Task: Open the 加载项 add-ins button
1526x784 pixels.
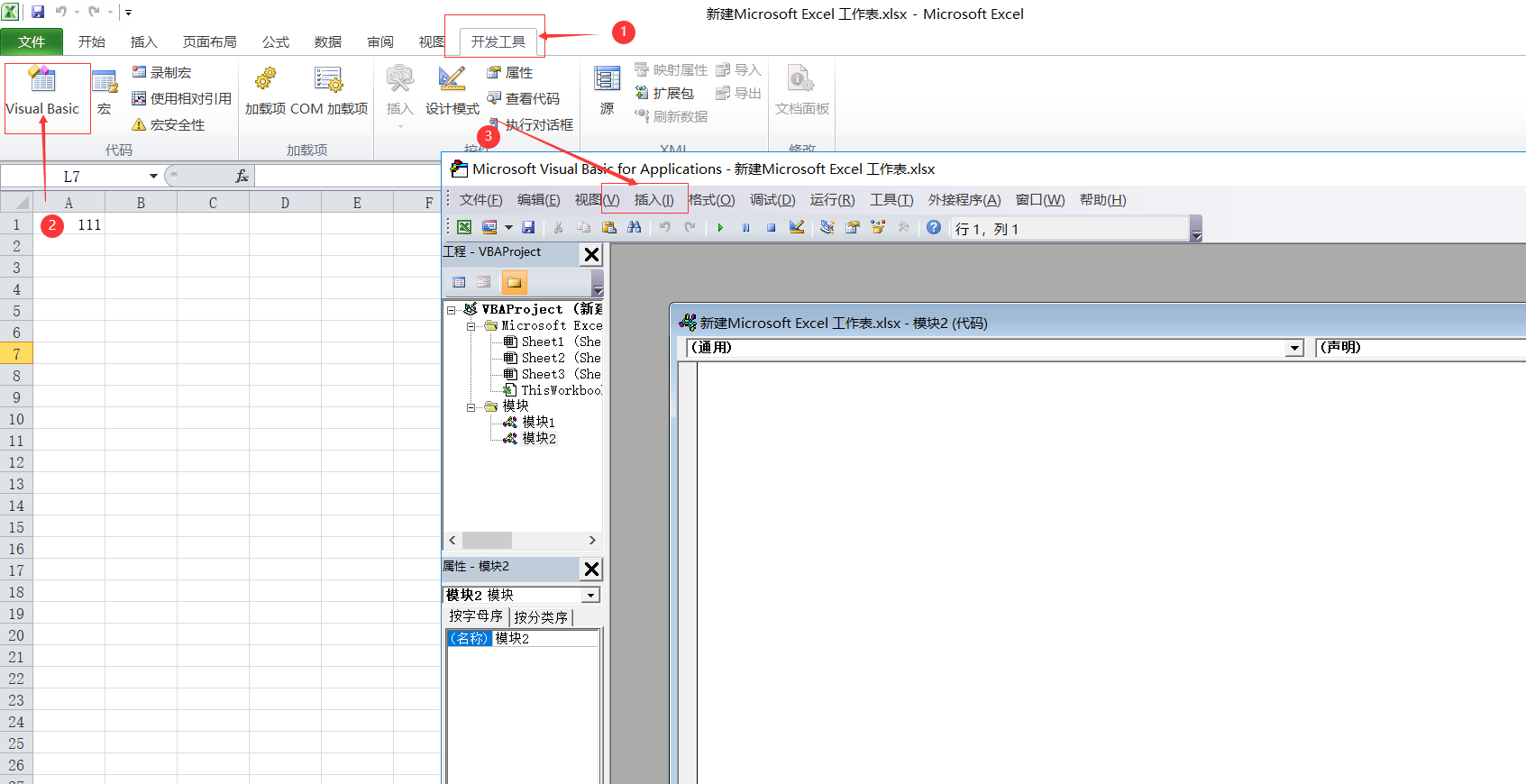Action: tap(265, 93)
